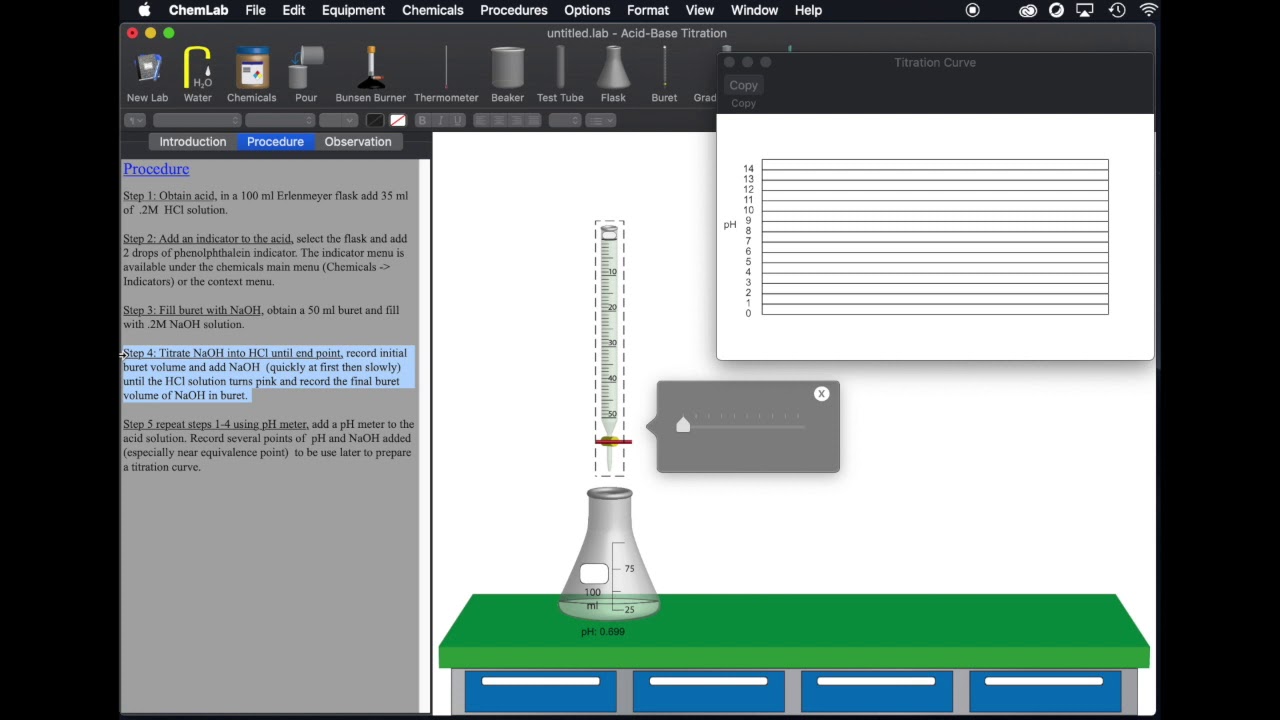Open the AirPlay display menu icon
Viewport: 1280px width, 720px height.
click(1085, 10)
